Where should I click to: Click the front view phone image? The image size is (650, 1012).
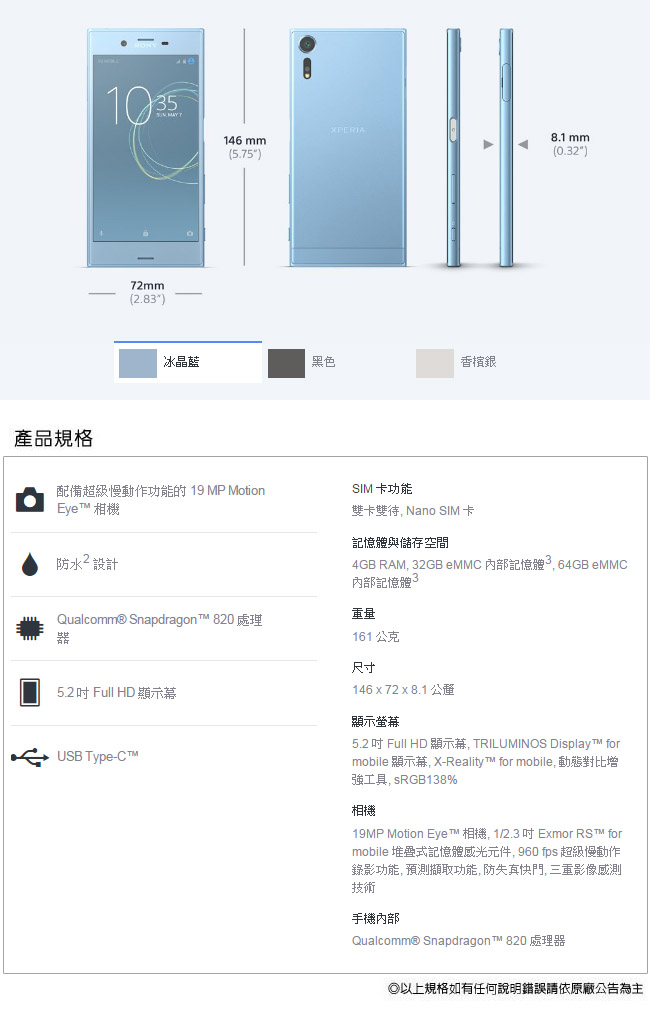pyautogui.click(x=146, y=148)
